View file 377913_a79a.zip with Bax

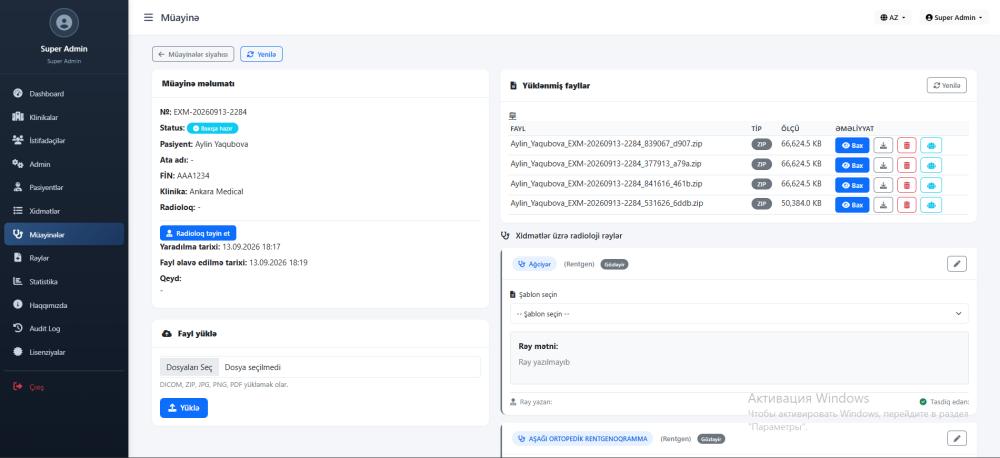pyautogui.click(x=852, y=165)
